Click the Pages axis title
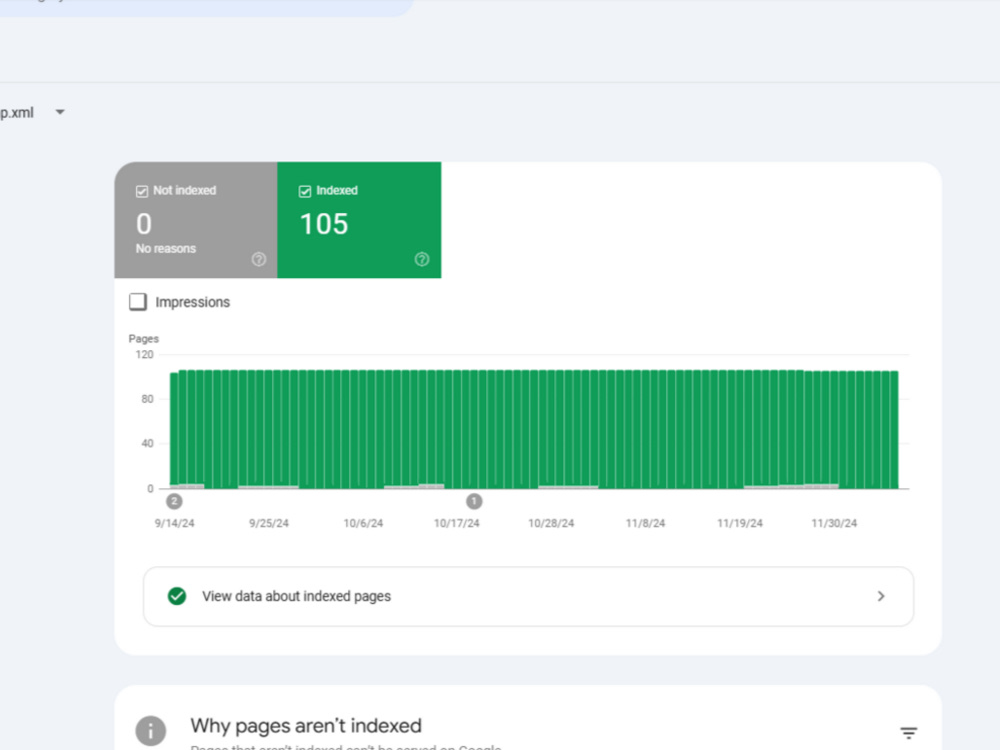 [x=143, y=339]
